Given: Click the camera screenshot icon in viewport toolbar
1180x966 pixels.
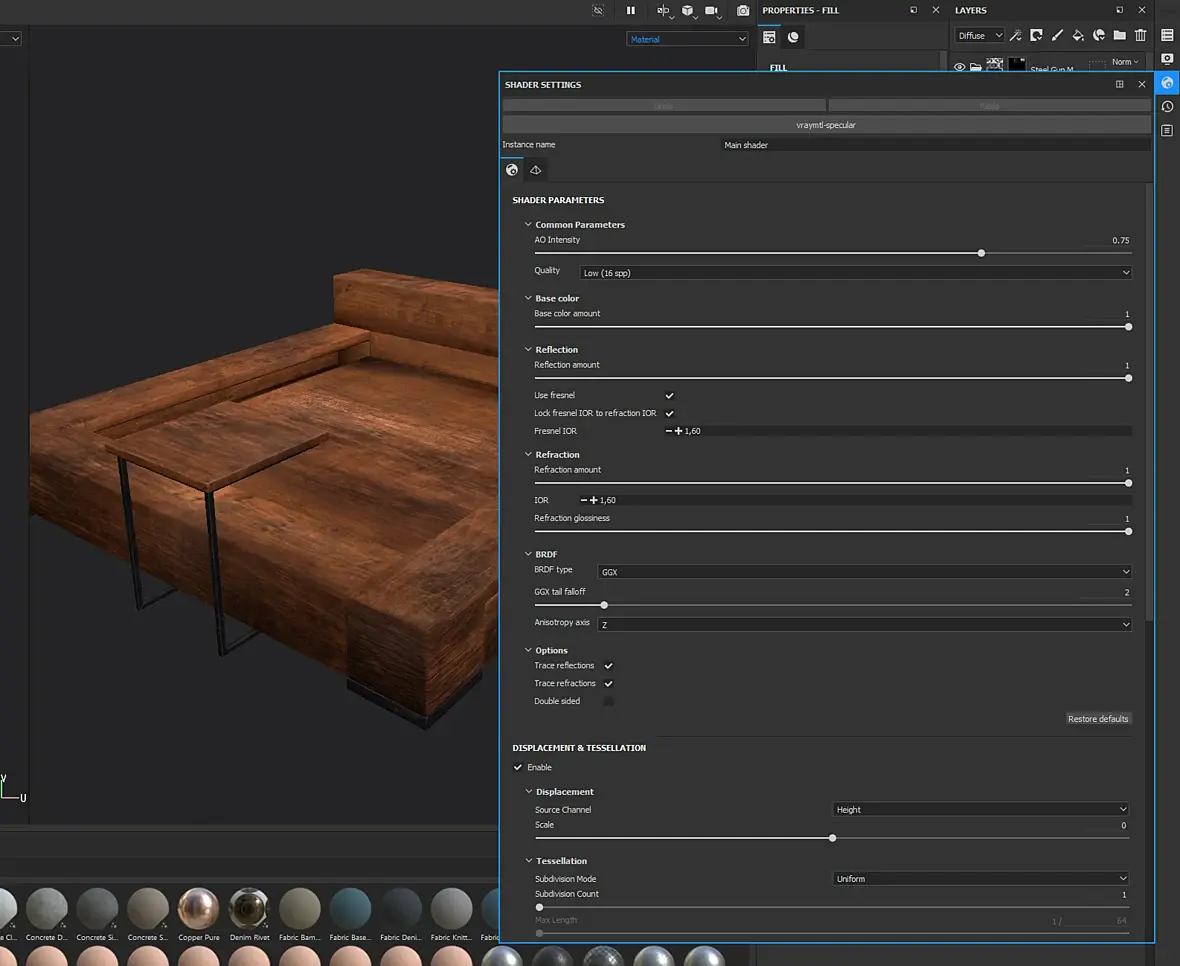Looking at the screenshot, I should click(743, 10).
